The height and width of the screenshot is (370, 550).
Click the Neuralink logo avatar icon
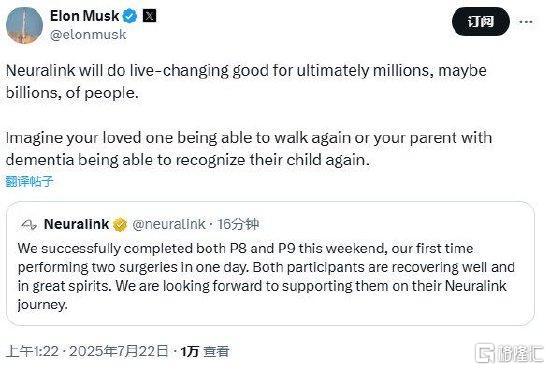click(29, 225)
